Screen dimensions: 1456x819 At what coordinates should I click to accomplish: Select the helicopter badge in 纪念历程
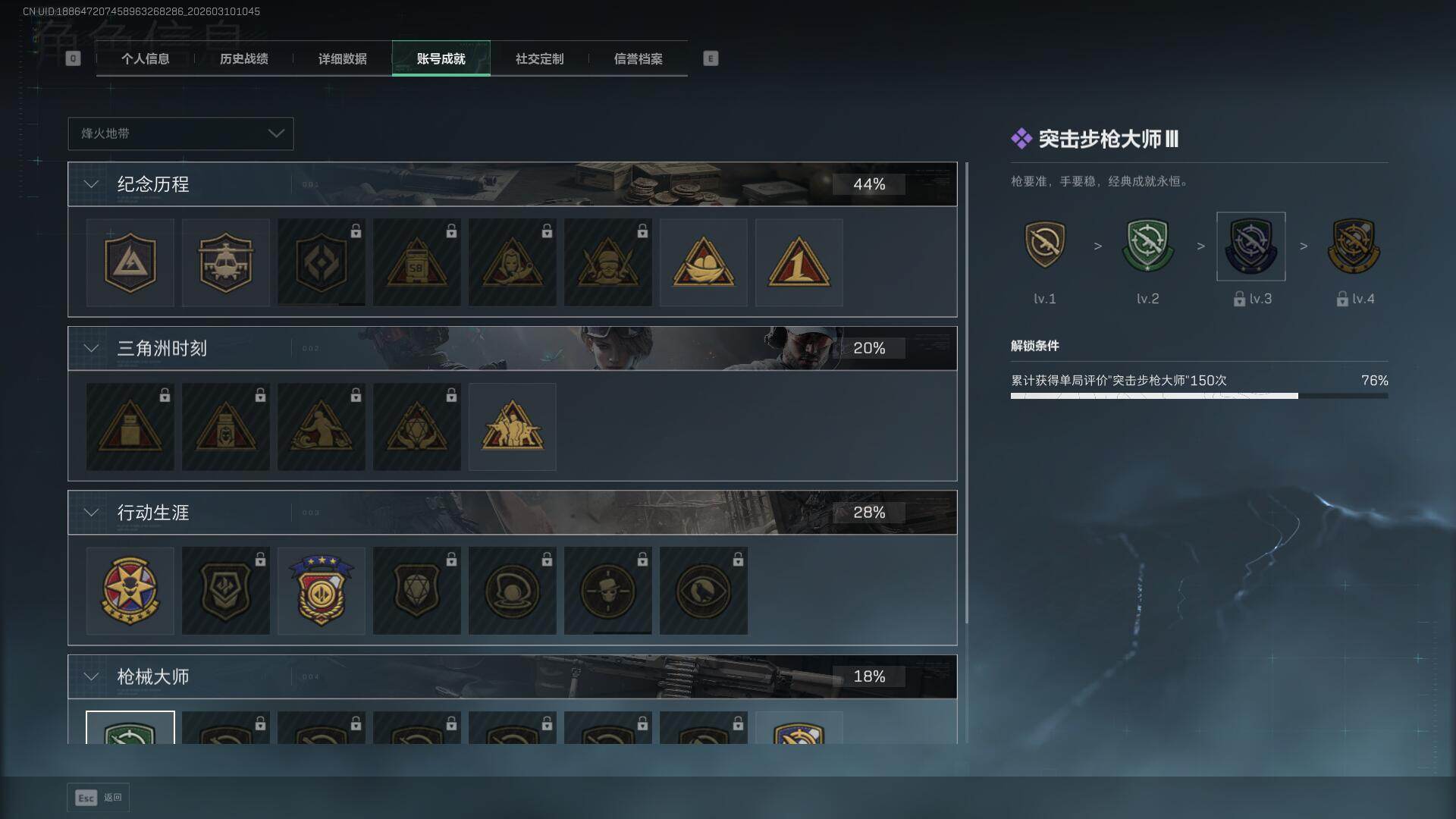pyautogui.click(x=225, y=262)
